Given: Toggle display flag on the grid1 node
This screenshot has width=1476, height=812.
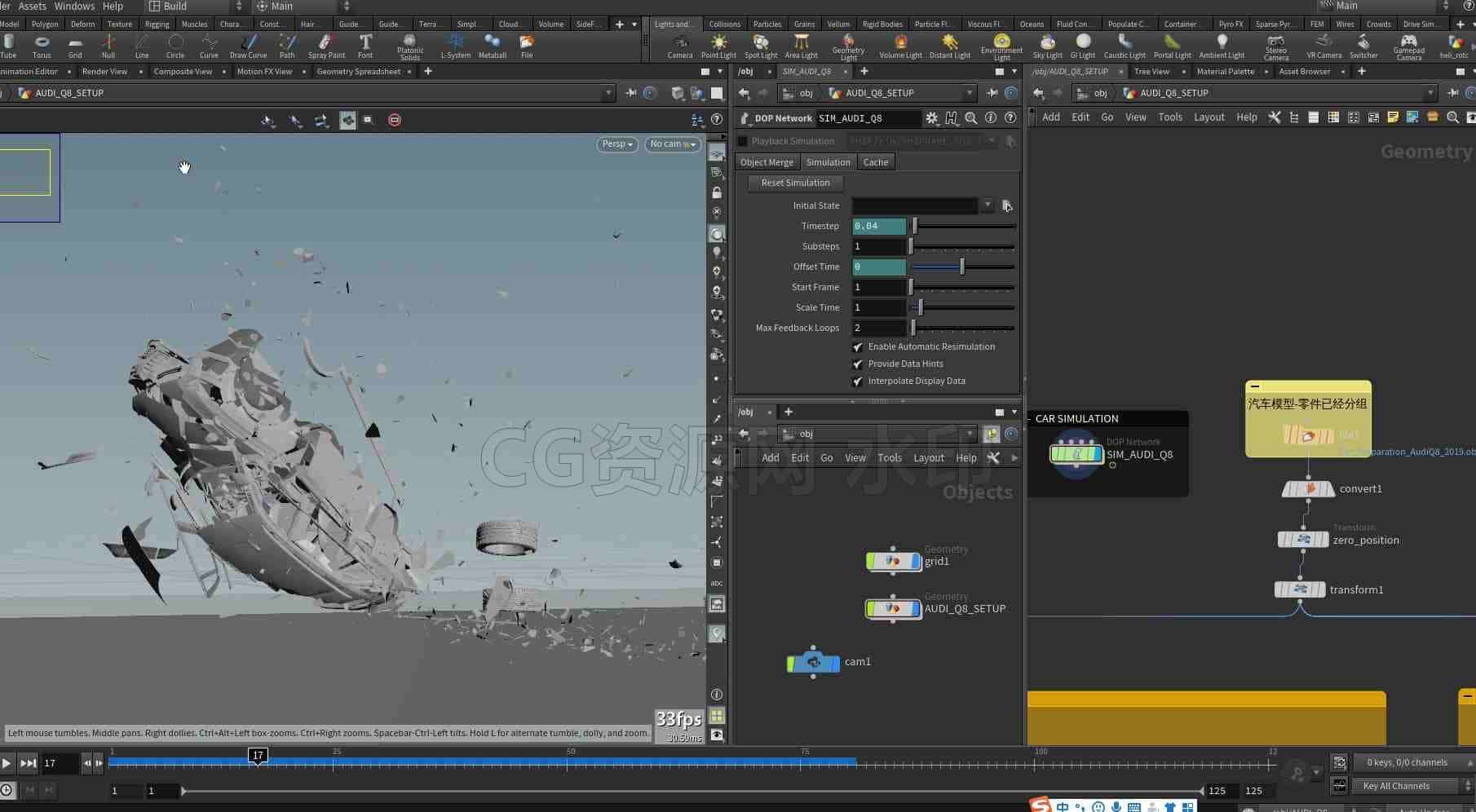Looking at the screenshot, I should pos(917,561).
